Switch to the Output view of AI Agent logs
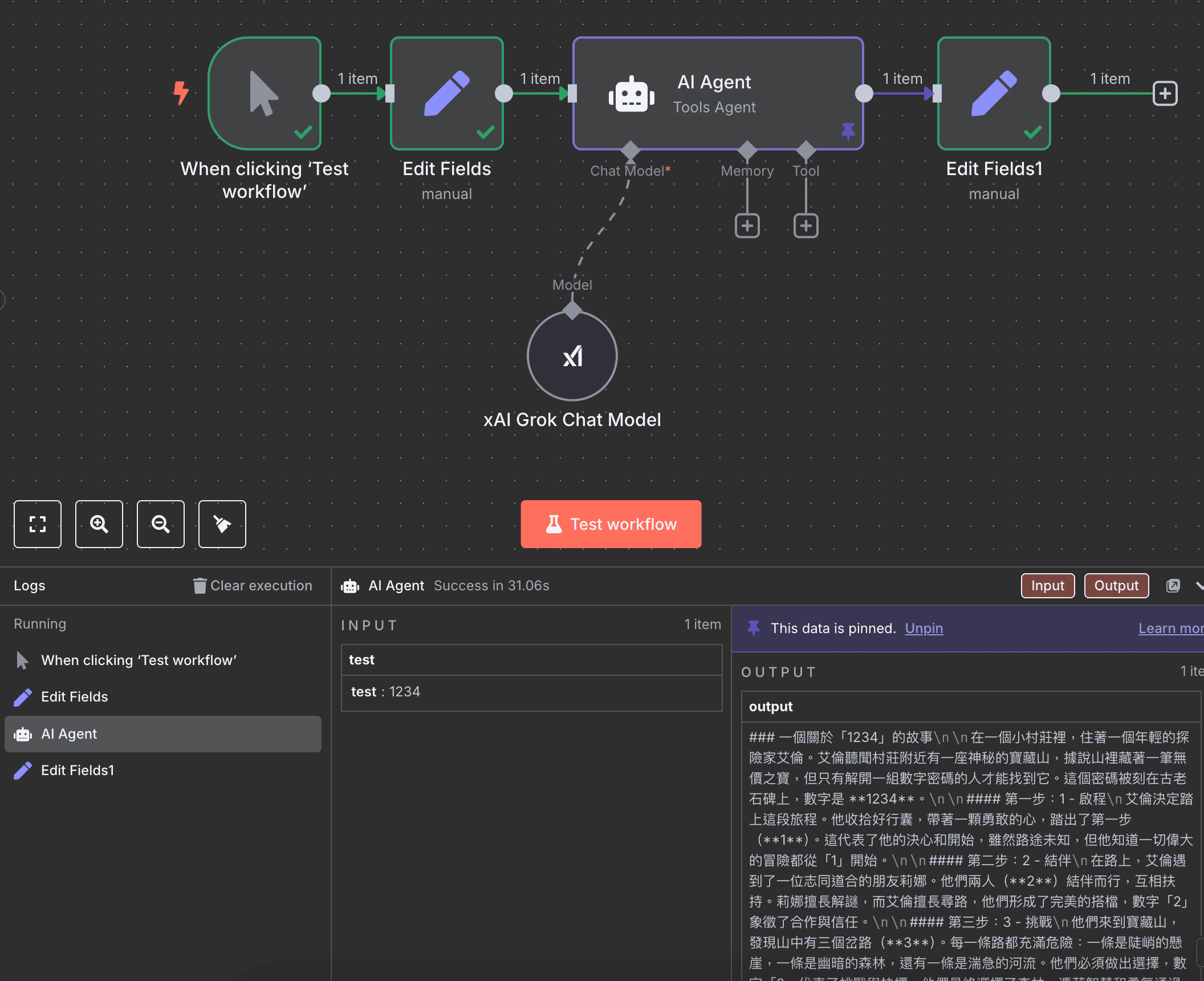1204x981 pixels. [x=1116, y=585]
